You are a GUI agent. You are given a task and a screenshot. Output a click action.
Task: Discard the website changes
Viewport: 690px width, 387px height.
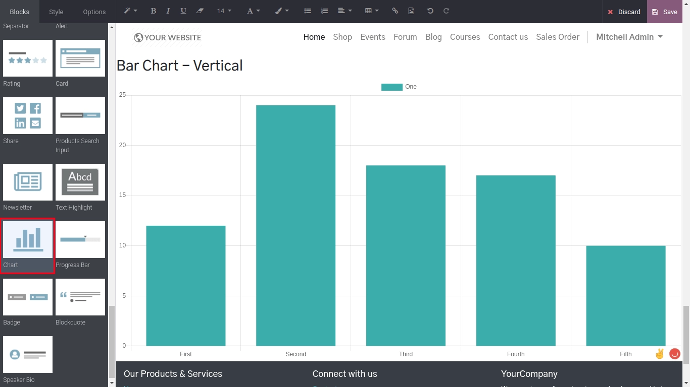click(x=624, y=12)
